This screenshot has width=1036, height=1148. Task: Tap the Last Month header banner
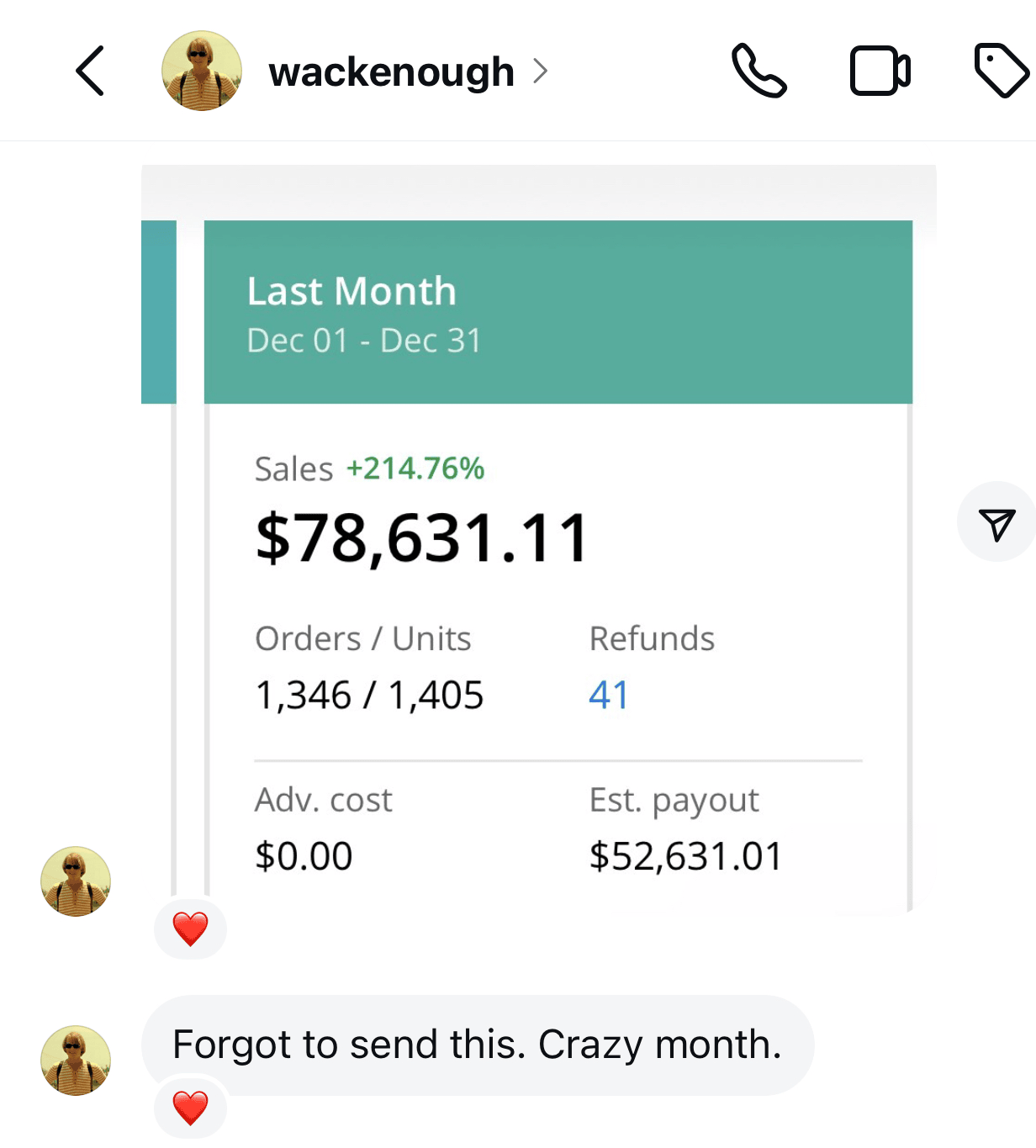[558, 312]
